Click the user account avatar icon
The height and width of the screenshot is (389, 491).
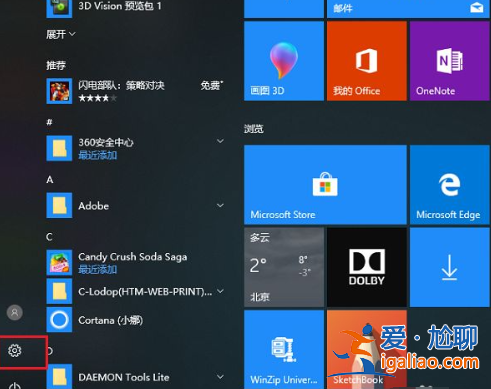click(x=15, y=312)
